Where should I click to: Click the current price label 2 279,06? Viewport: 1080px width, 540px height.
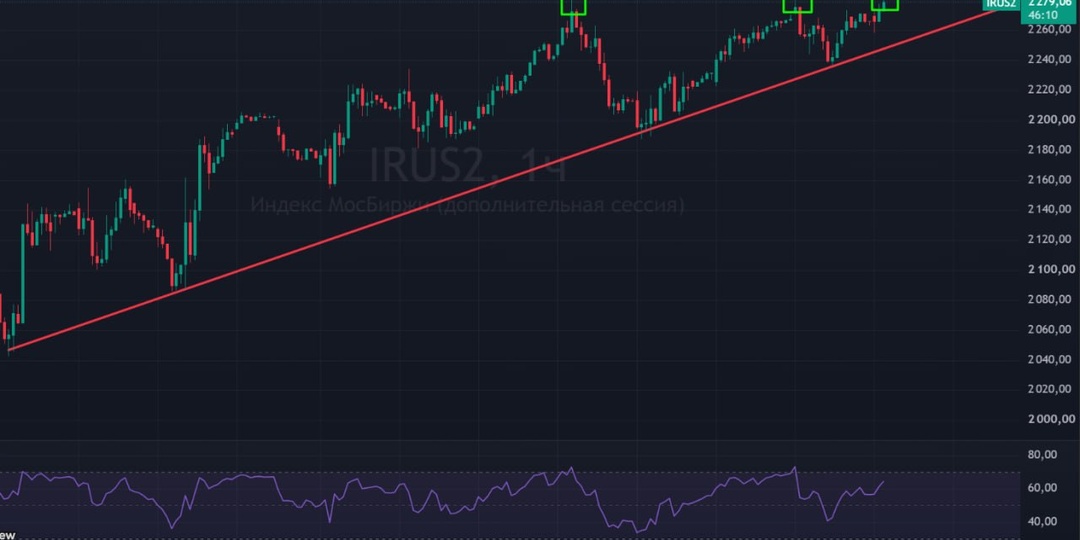click(1048, 3)
